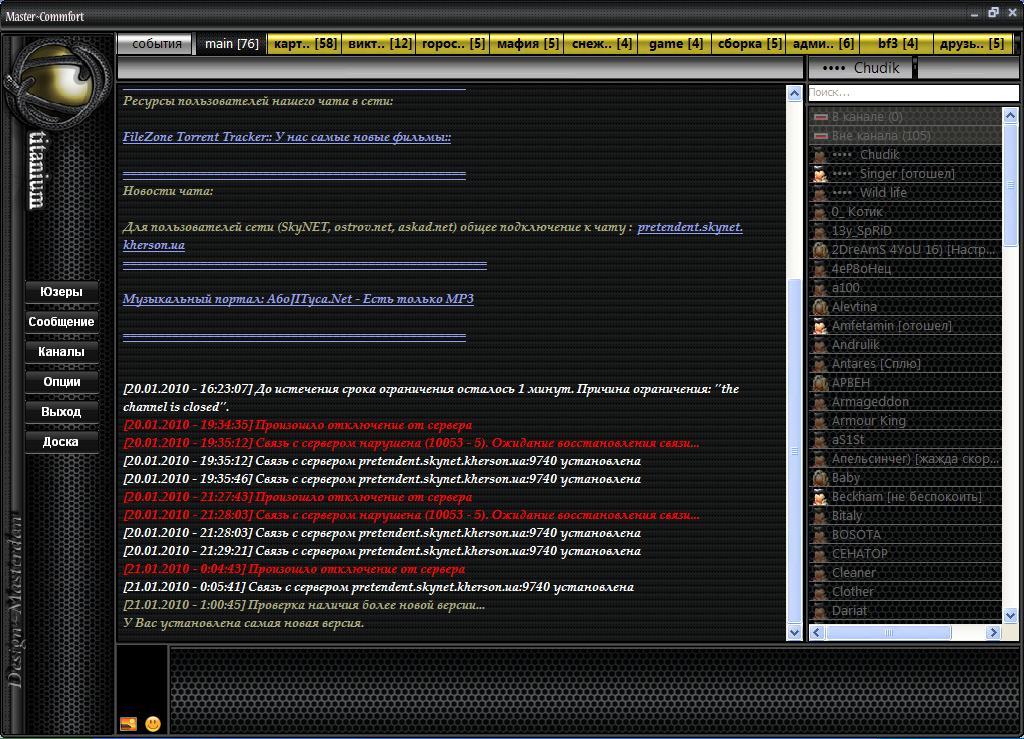This screenshot has height=739, width=1024.
Task: Click the user list horizontal scrollbar
Action: 887,632
